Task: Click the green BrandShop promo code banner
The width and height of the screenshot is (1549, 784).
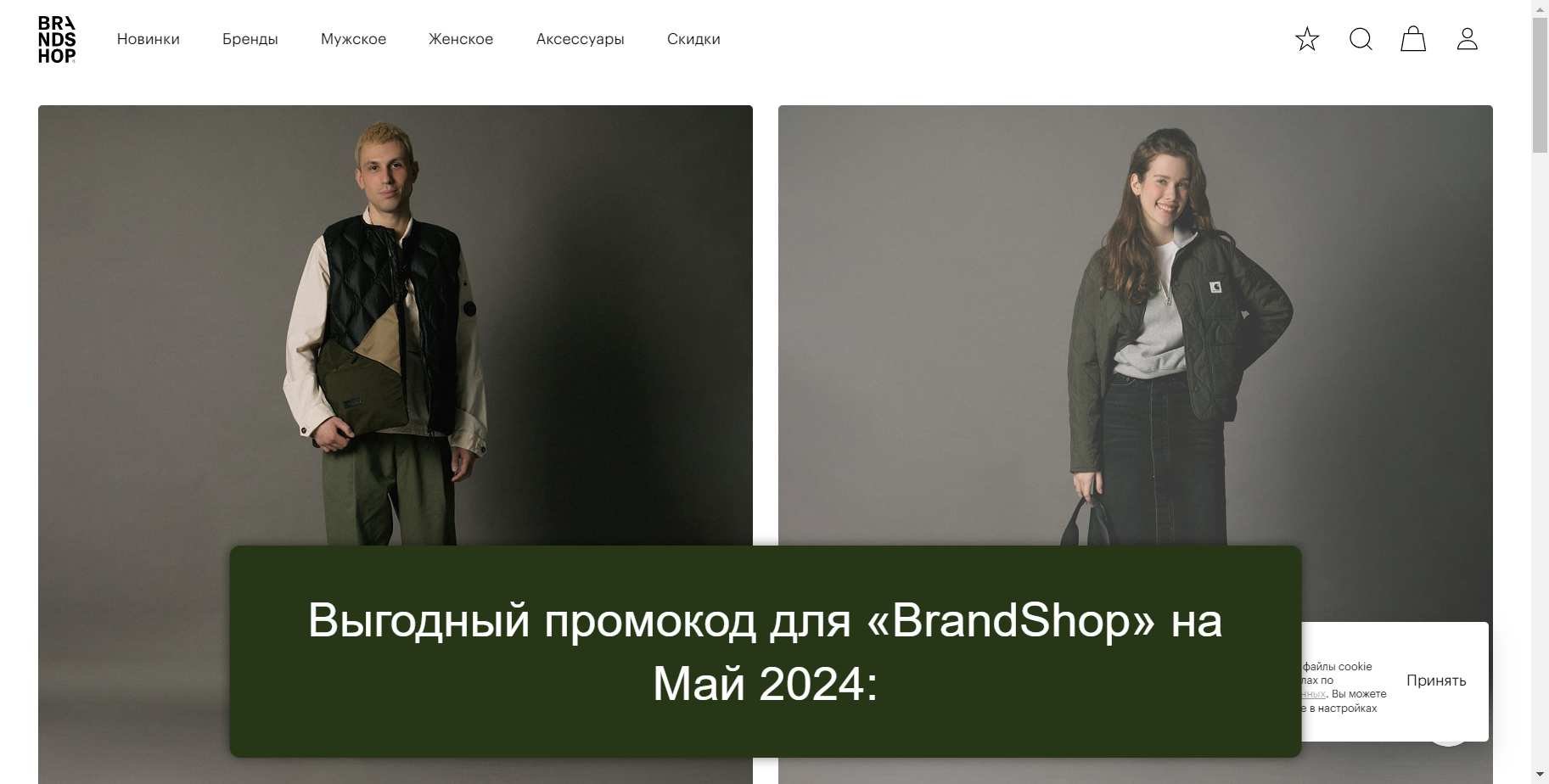Action: [765, 652]
